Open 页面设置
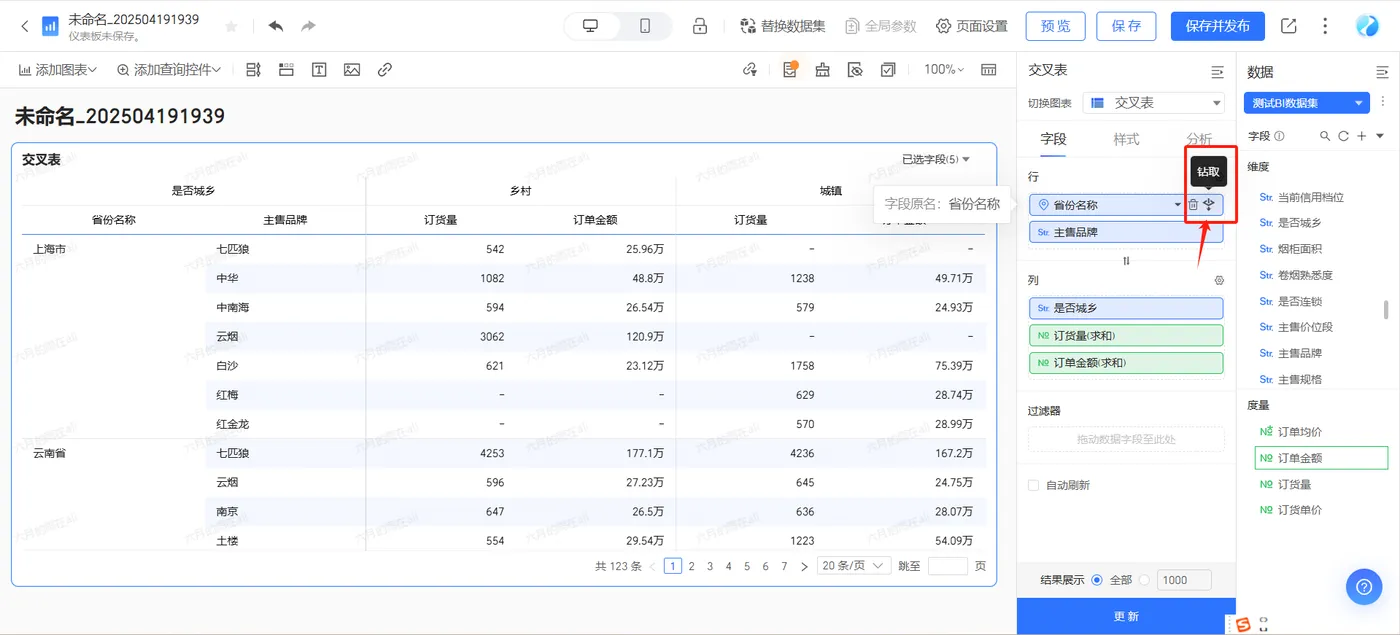1400x635 pixels. [x=972, y=26]
